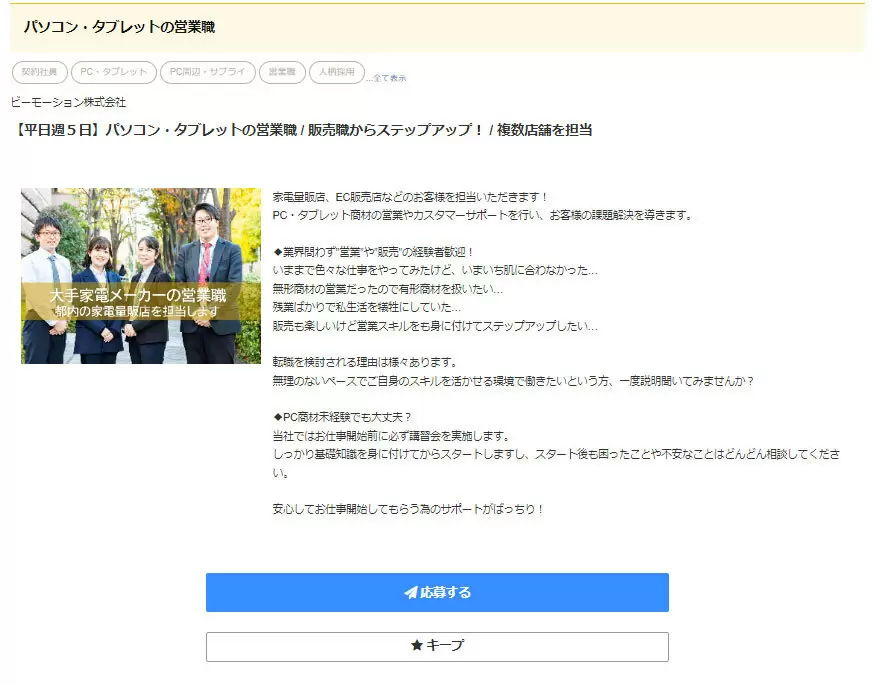
Task: Click the 転職を検討される理由 sentence
Action: click(365, 363)
